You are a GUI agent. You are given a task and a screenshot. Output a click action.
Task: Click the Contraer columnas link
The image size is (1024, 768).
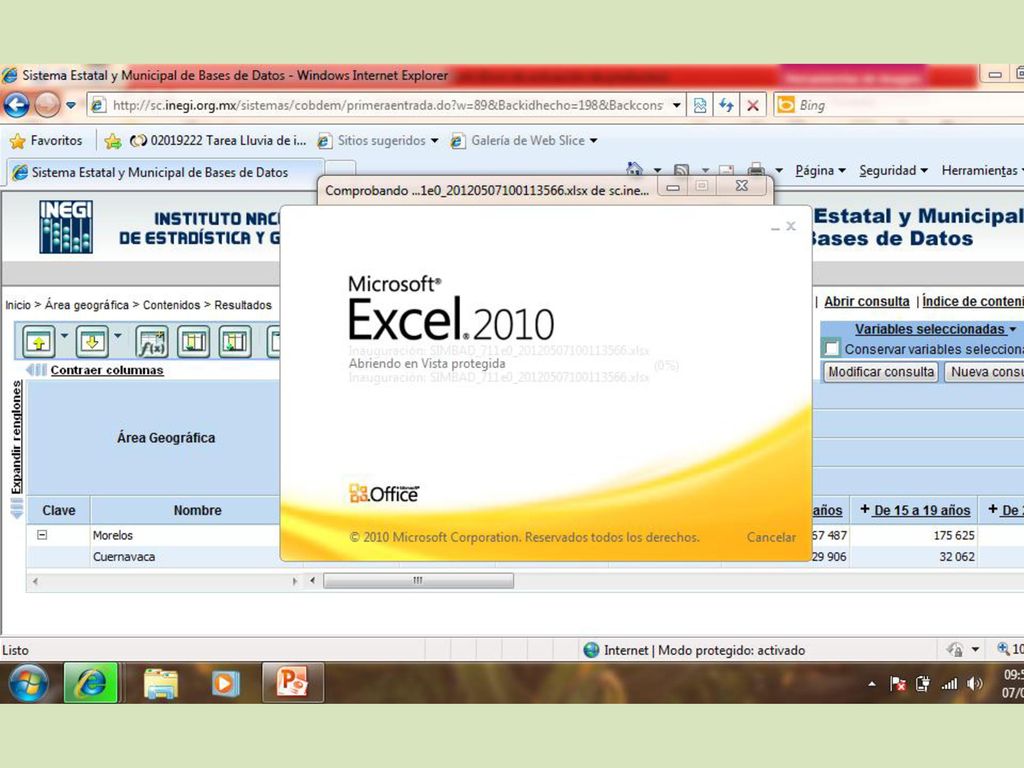(x=107, y=370)
